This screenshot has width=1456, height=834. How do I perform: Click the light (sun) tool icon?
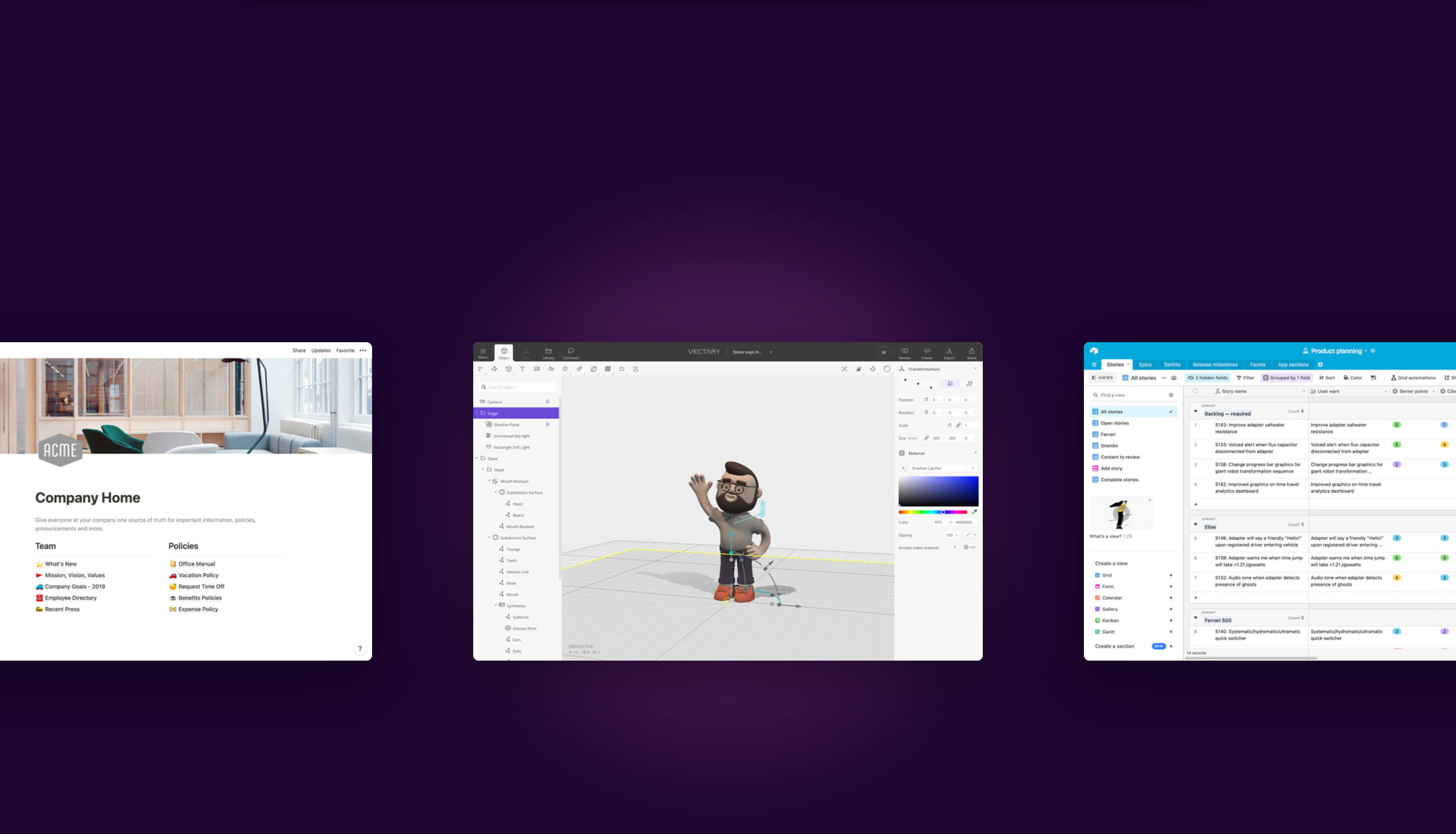point(565,369)
